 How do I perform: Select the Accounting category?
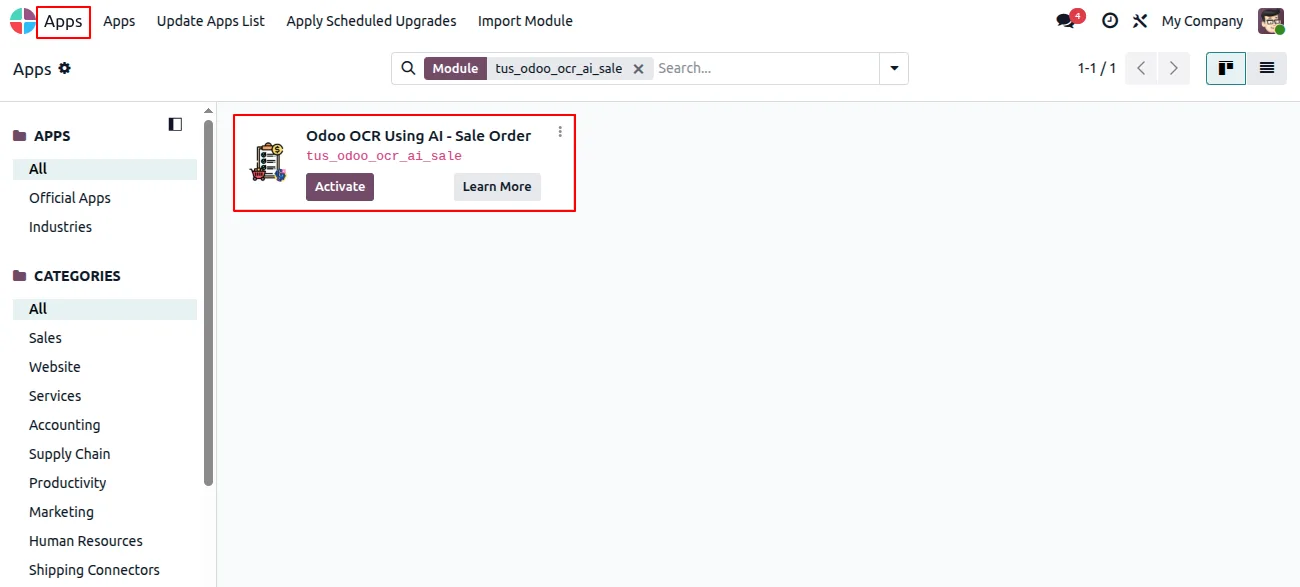click(105, 425)
